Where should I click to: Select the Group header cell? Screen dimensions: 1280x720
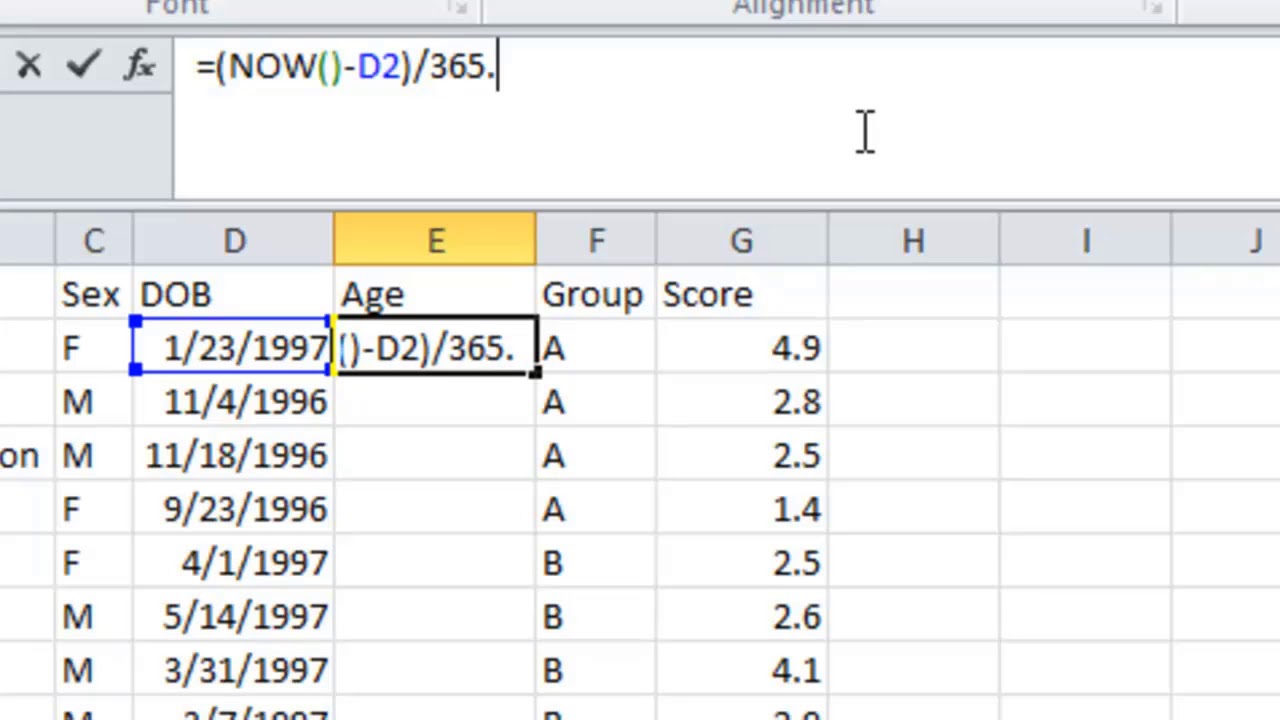tap(596, 294)
